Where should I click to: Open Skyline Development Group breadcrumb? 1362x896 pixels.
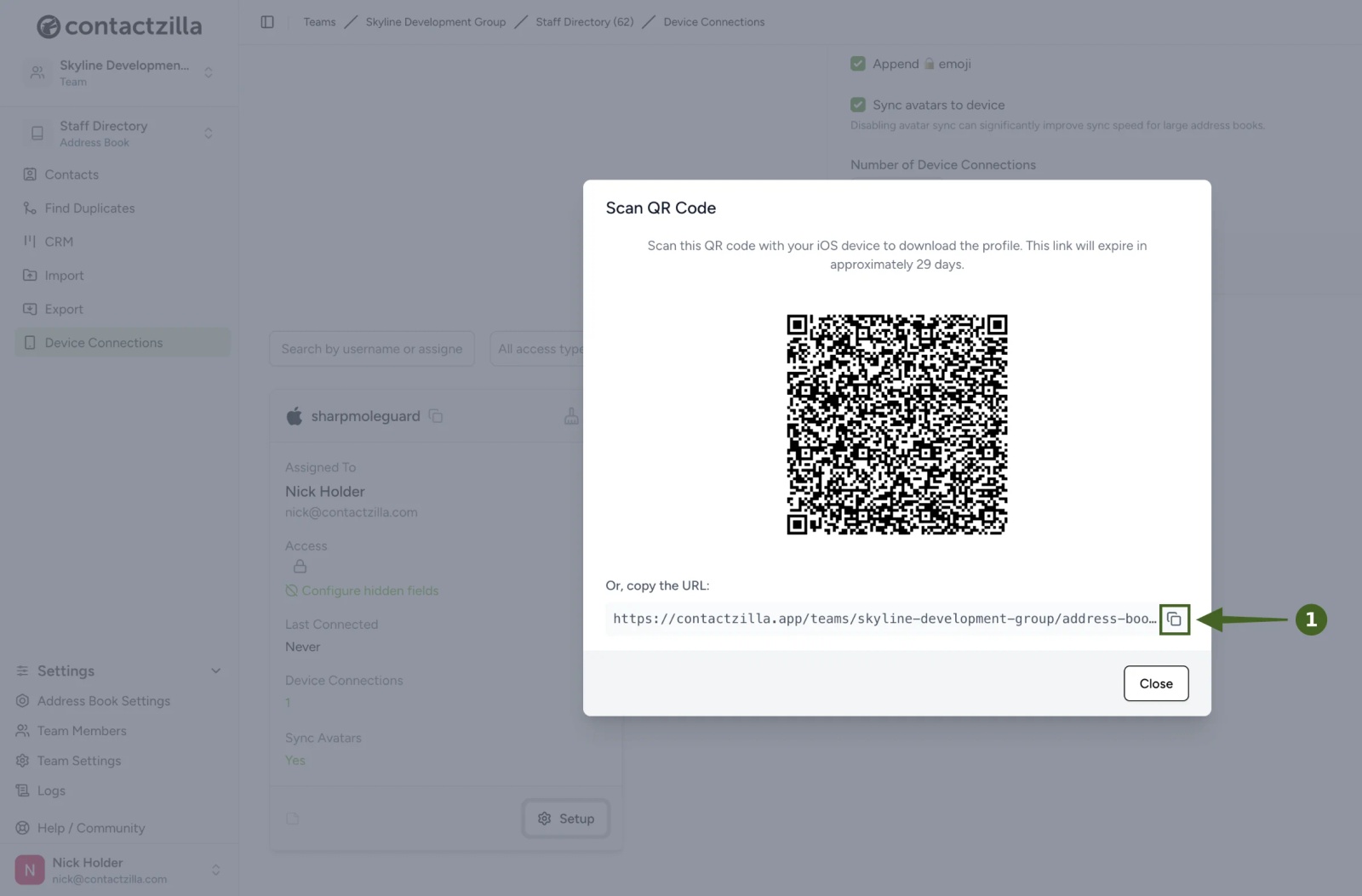click(x=436, y=22)
